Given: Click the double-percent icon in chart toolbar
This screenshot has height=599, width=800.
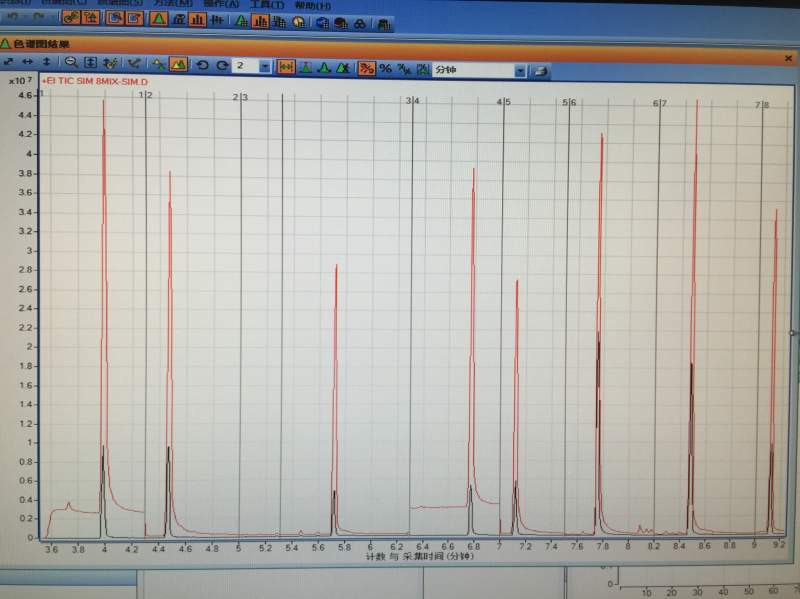Looking at the screenshot, I should (x=404, y=69).
